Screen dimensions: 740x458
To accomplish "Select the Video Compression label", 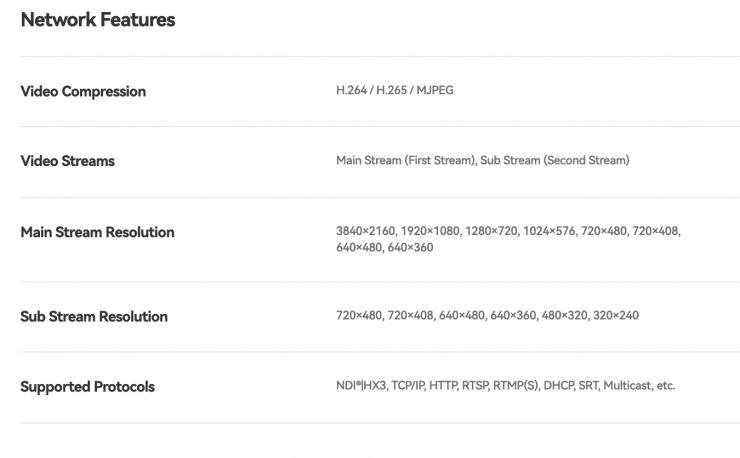I will 83,91.
